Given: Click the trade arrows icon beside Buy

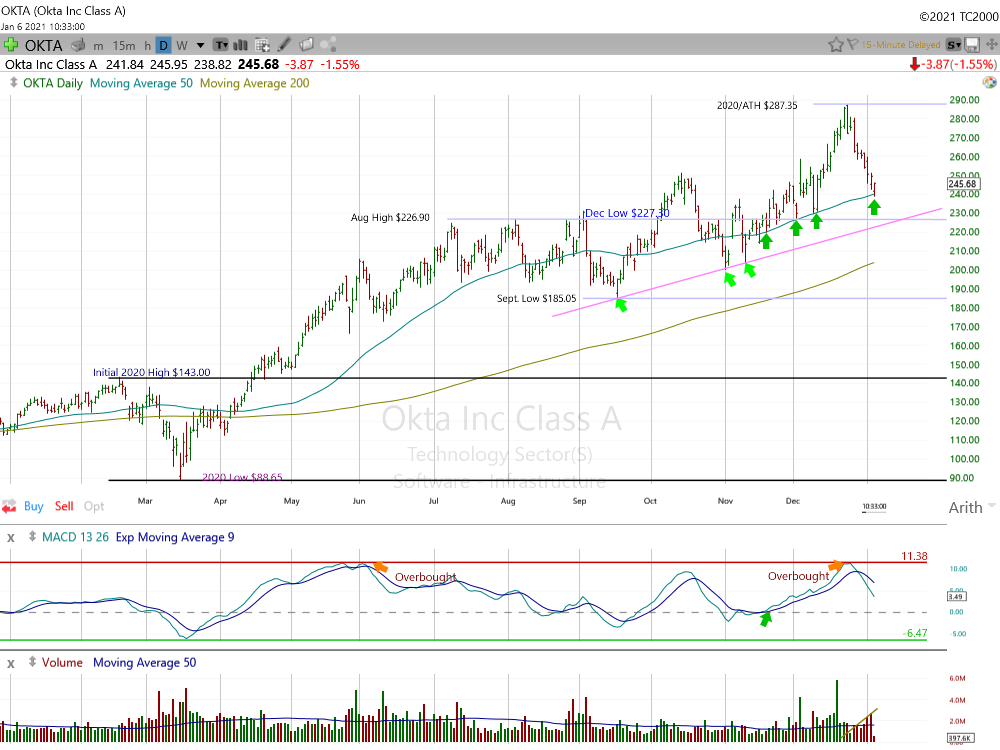Looking at the screenshot, I should 10,507.
